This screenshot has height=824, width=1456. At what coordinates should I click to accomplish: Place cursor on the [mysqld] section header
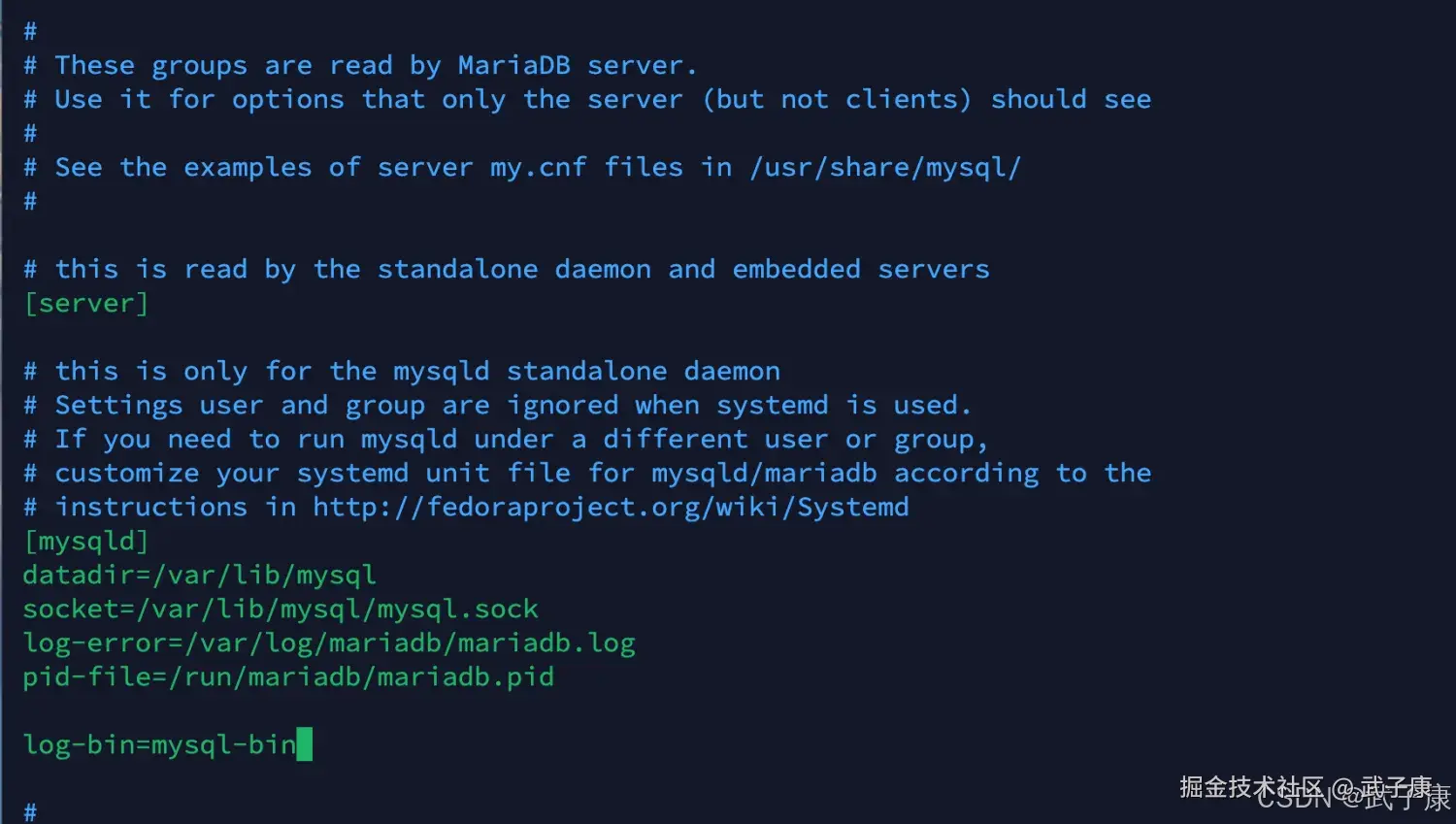coord(86,541)
